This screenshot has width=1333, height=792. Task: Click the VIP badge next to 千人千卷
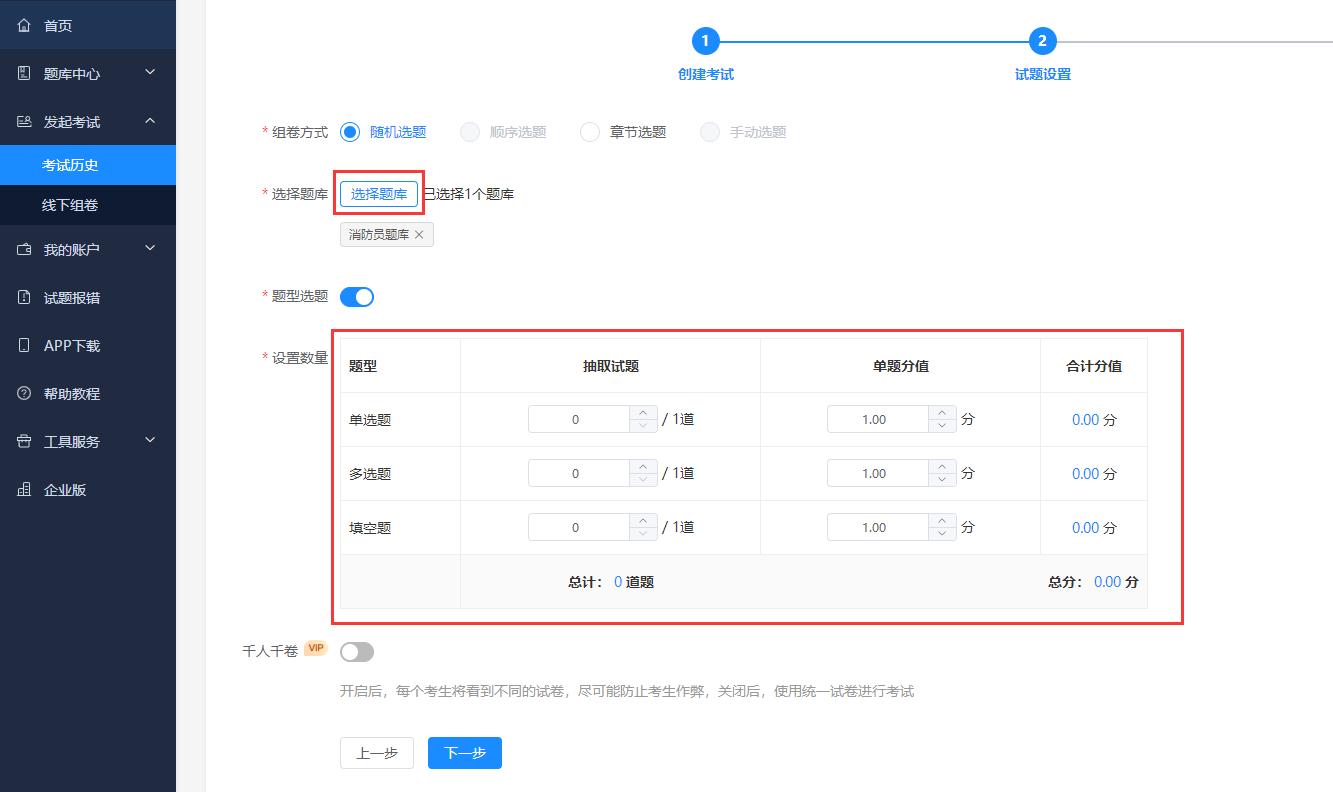(x=316, y=648)
